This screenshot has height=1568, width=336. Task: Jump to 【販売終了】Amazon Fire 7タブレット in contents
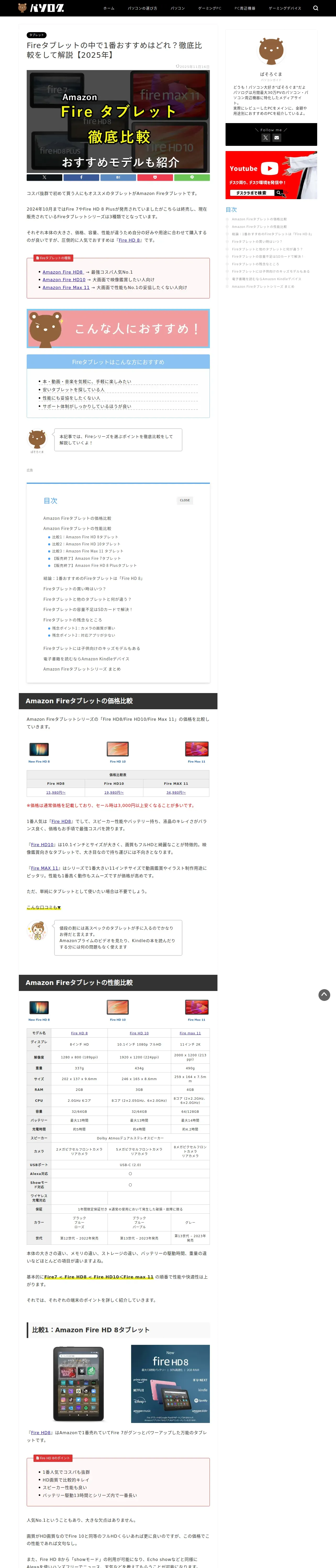86,558
